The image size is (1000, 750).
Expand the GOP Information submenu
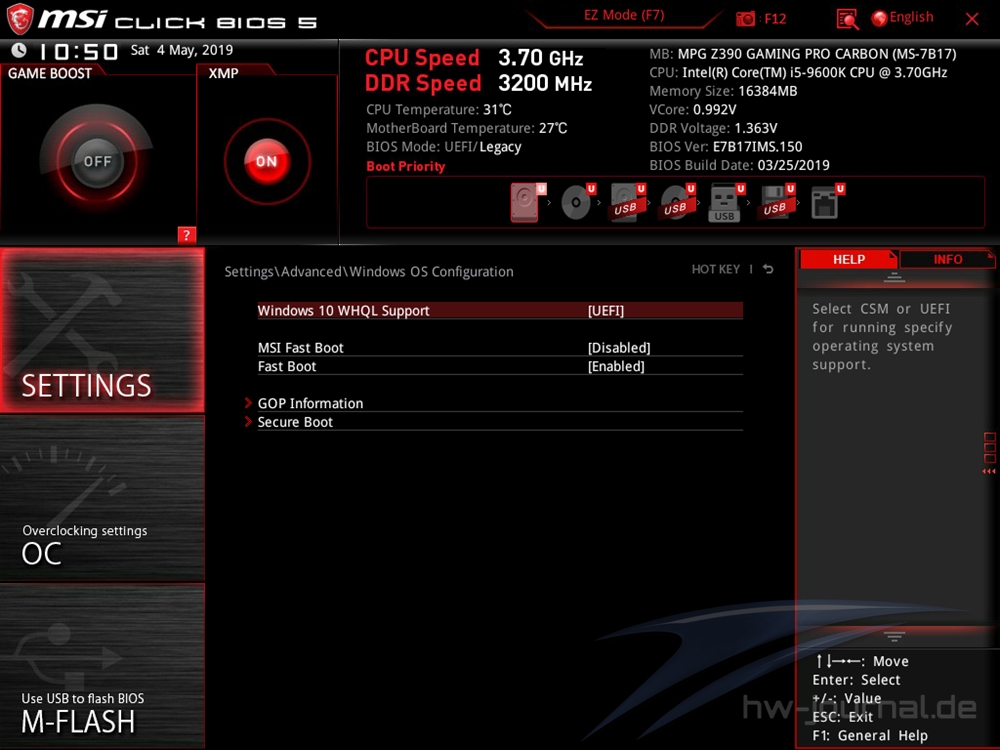(x=310, y=404)
